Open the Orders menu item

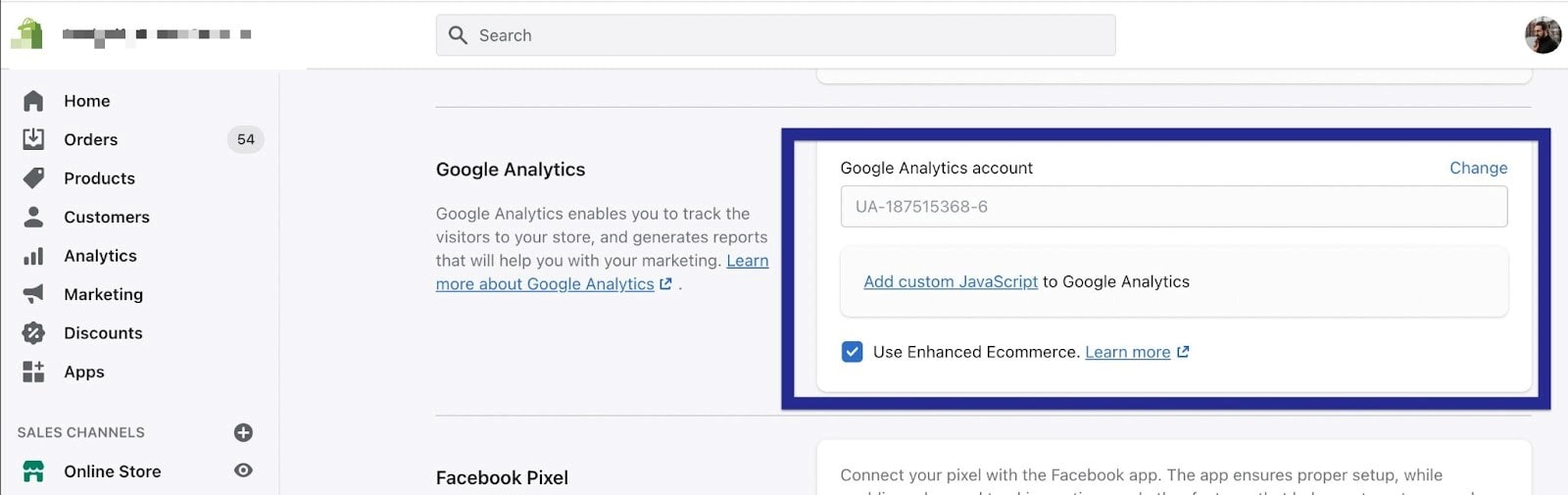click(90, 139)
